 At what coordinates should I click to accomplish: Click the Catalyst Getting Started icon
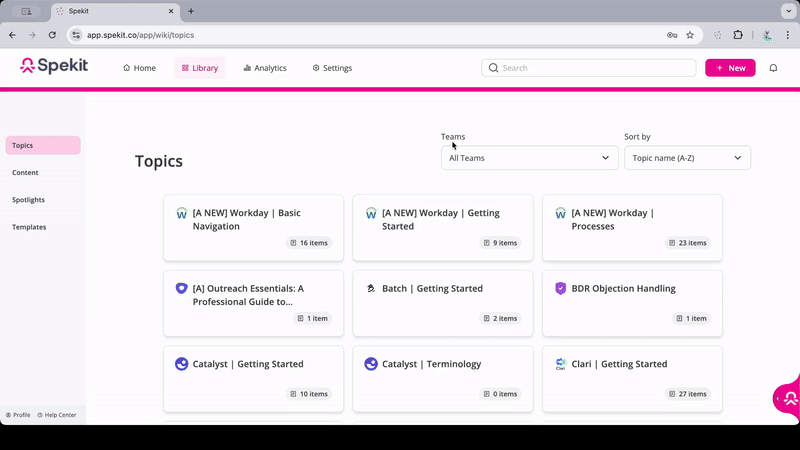coord(182,364)
